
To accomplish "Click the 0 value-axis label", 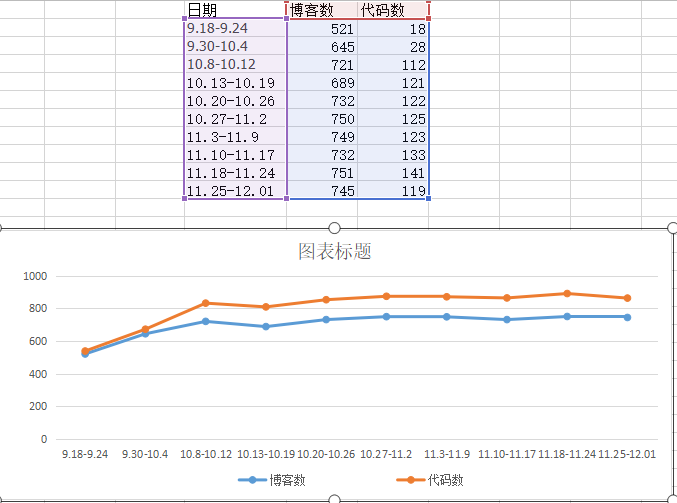I will click(x=44, y=439).
